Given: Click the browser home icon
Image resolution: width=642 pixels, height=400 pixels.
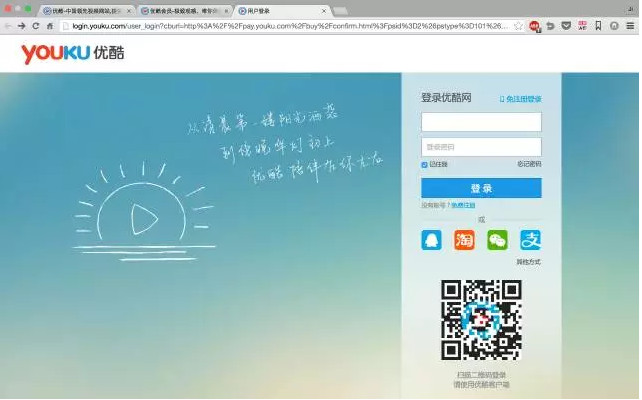Looking at the screenshot, I should click(50, 26).
